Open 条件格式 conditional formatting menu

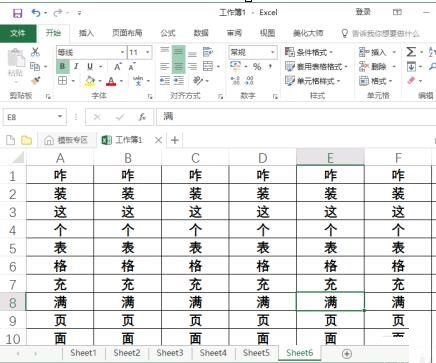(x=309, y=52)
